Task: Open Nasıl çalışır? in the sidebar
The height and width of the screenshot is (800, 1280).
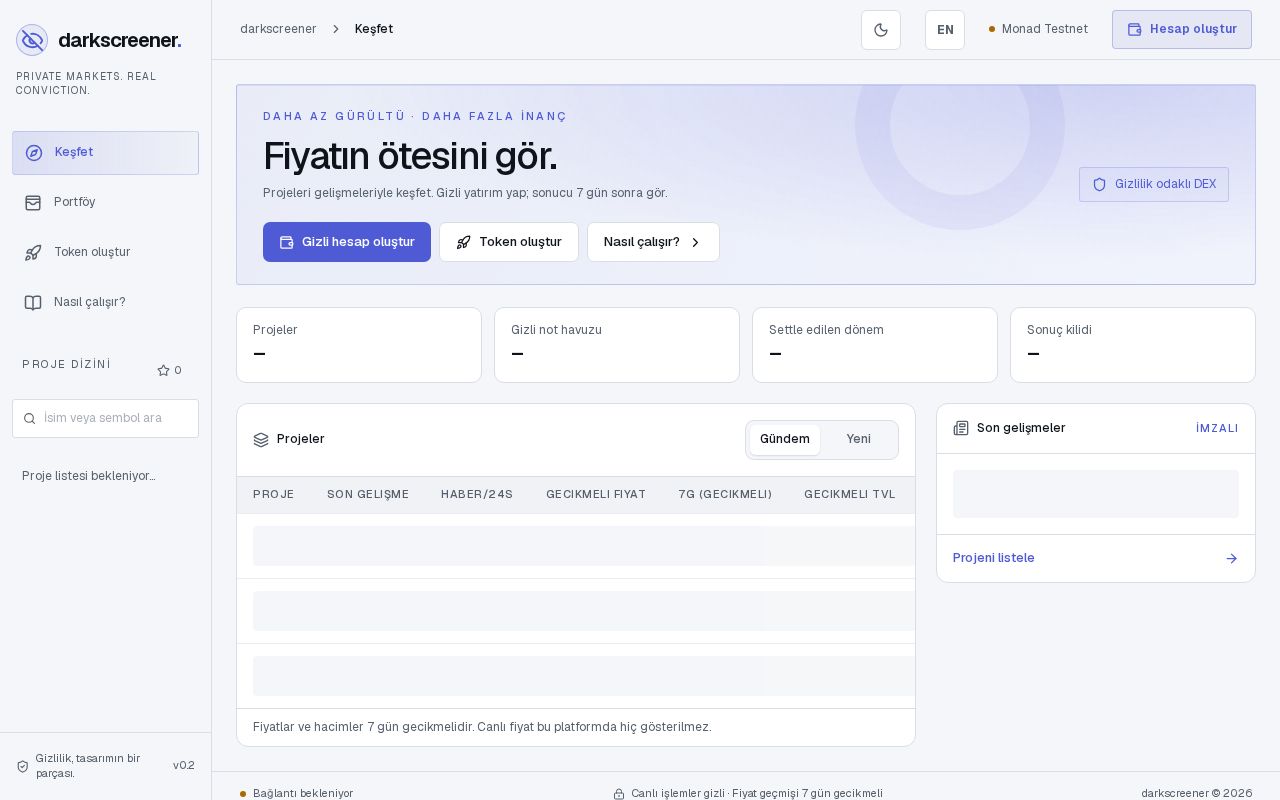Action: (105, 303)
